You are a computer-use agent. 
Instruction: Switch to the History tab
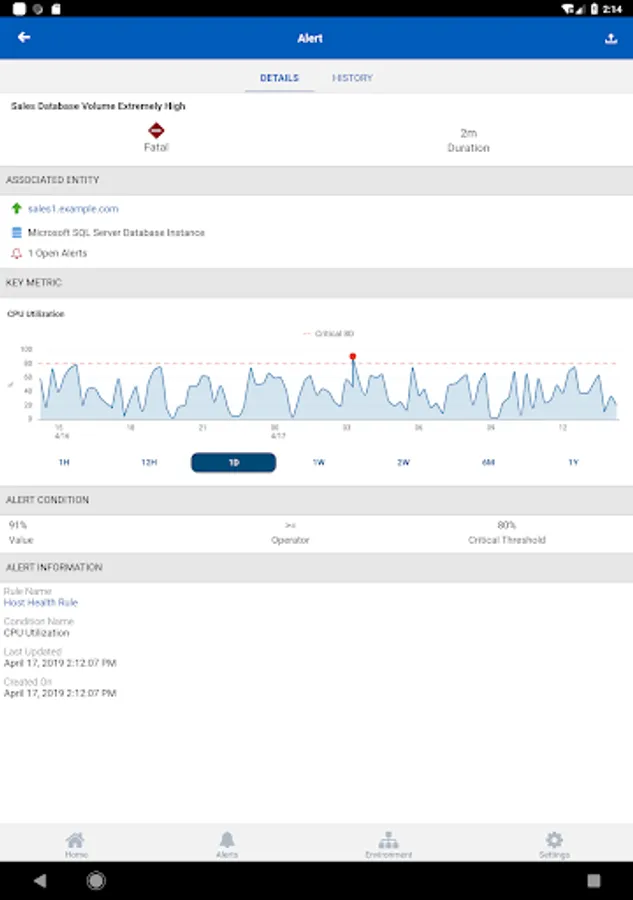point(352,77)
